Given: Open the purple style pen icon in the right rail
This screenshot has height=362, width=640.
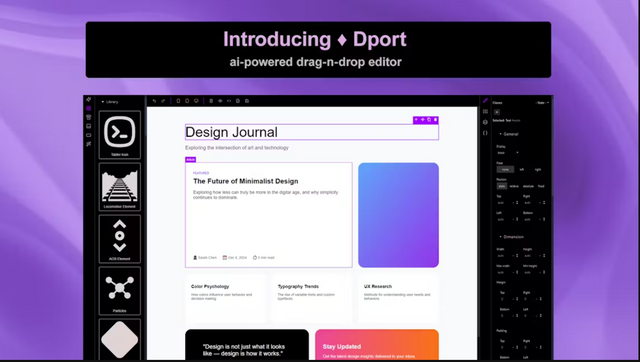Looking at the screenshot, I should [x=485, y=100].
